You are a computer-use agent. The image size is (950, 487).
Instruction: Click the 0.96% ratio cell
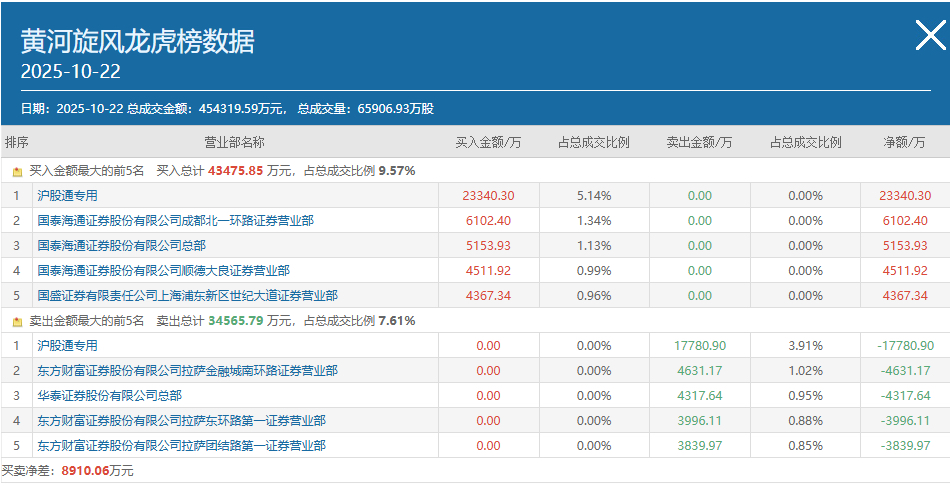(594, 296)
